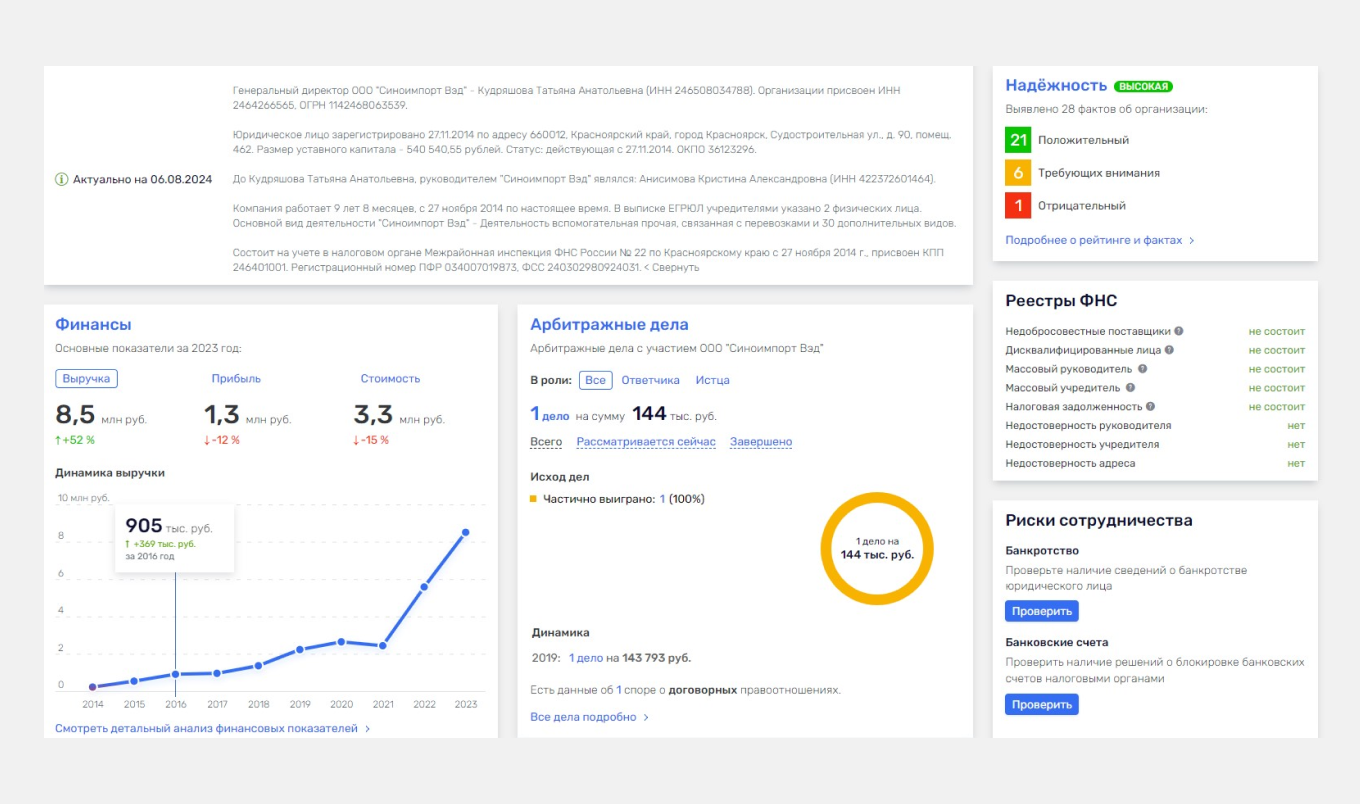Screen dimensions: 1360x804
Task: Click the green 21 Положительный badge
Action: [x=1018, y=140]
